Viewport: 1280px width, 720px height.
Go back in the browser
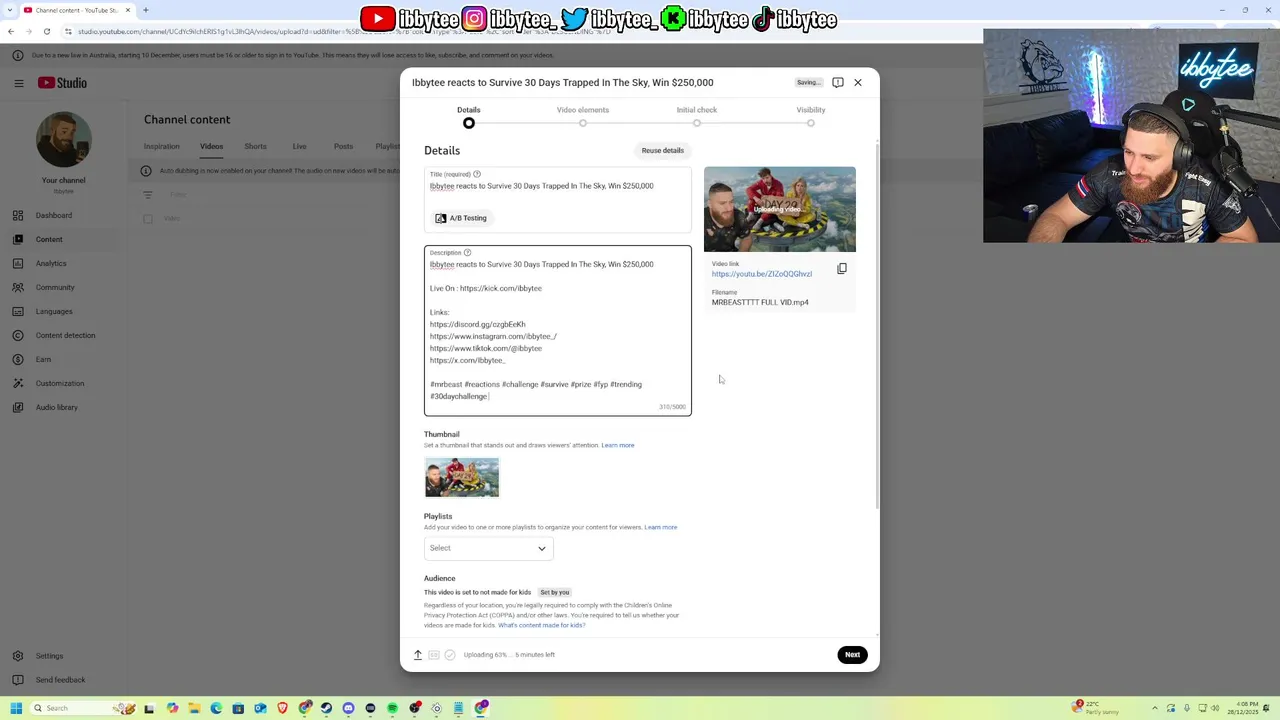11,31
